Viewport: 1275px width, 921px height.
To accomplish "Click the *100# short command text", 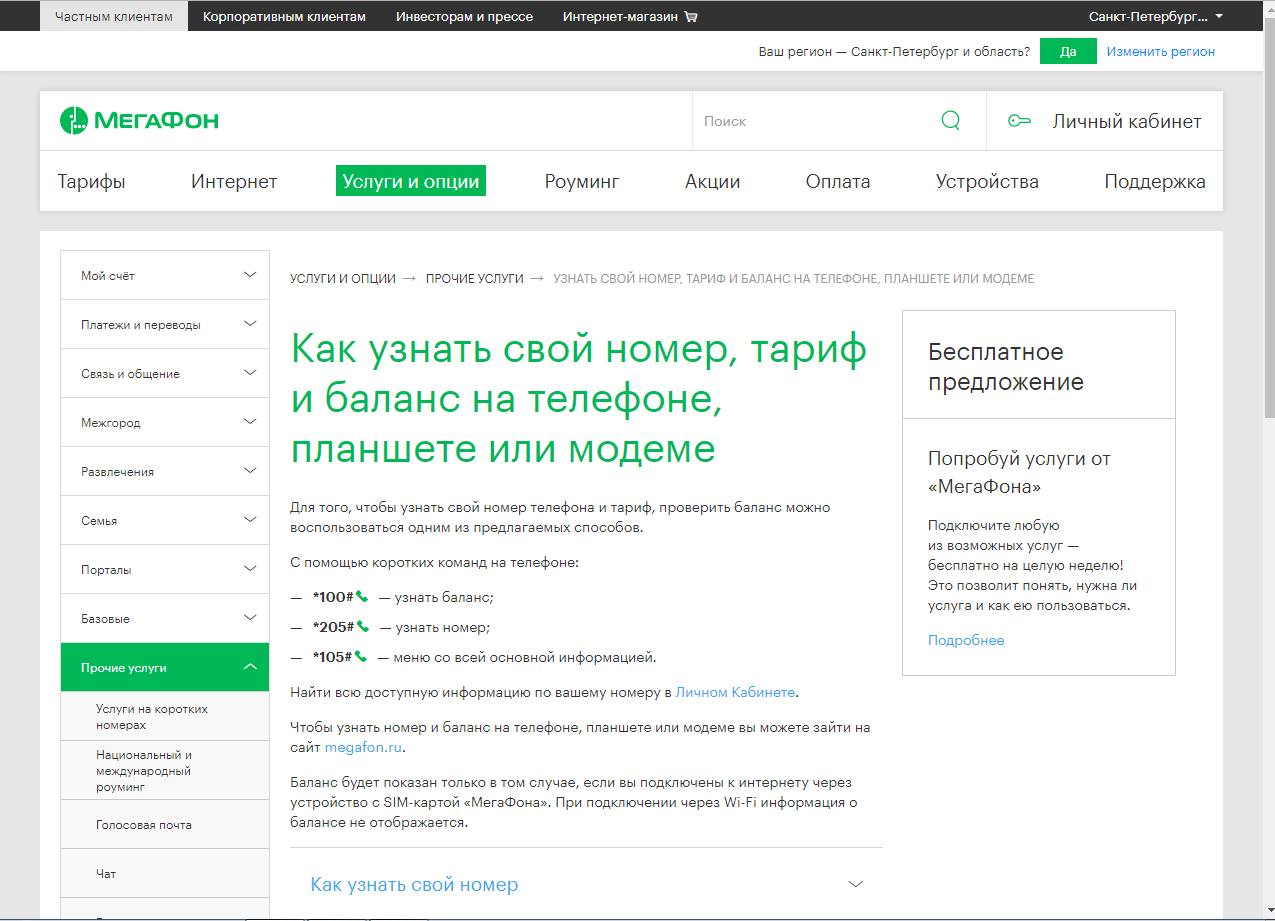I will [x=333, y=596].
